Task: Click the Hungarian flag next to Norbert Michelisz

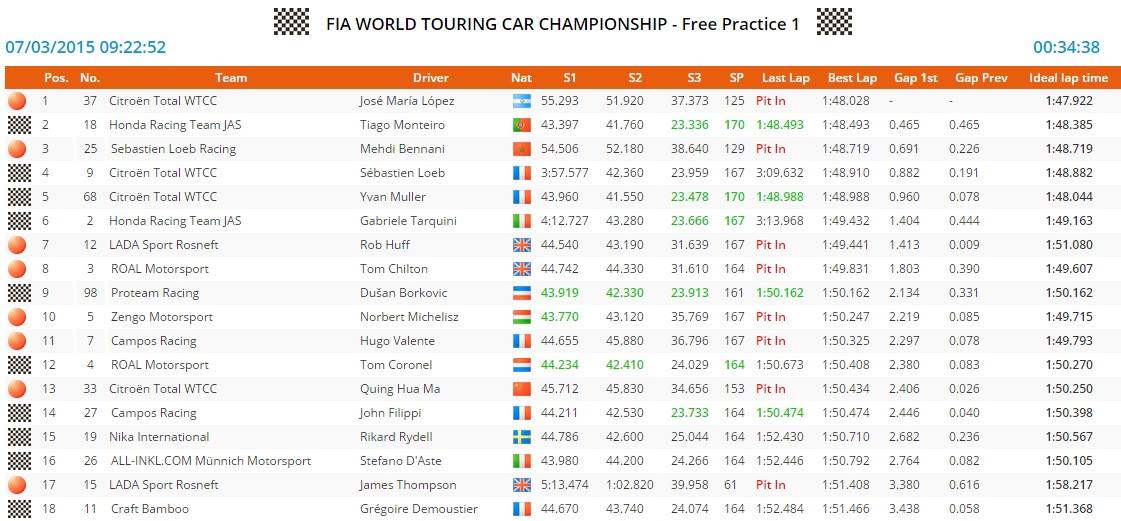Action: (521, 317)
